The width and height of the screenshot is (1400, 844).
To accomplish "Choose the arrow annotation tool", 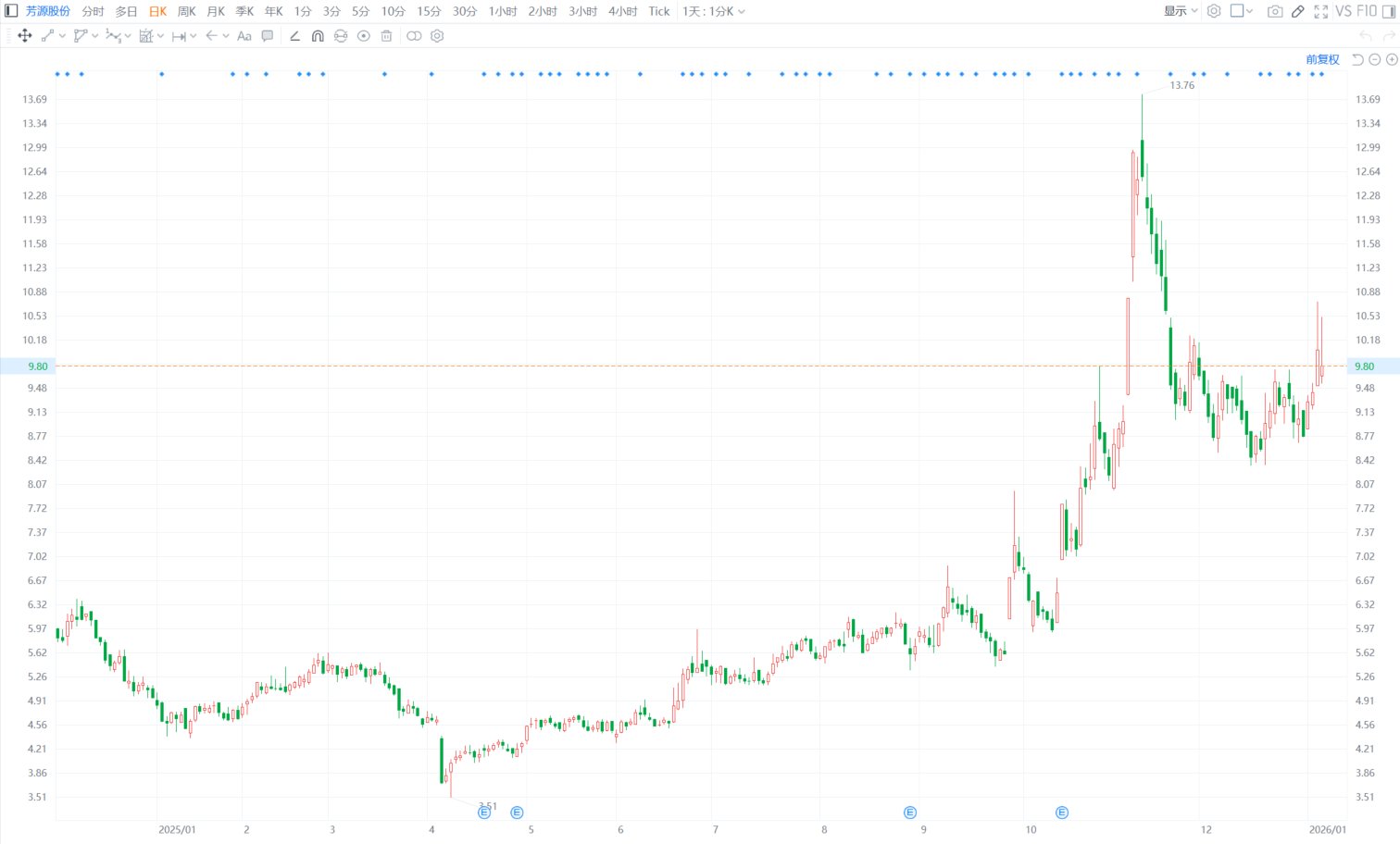I will pos(212,36).
